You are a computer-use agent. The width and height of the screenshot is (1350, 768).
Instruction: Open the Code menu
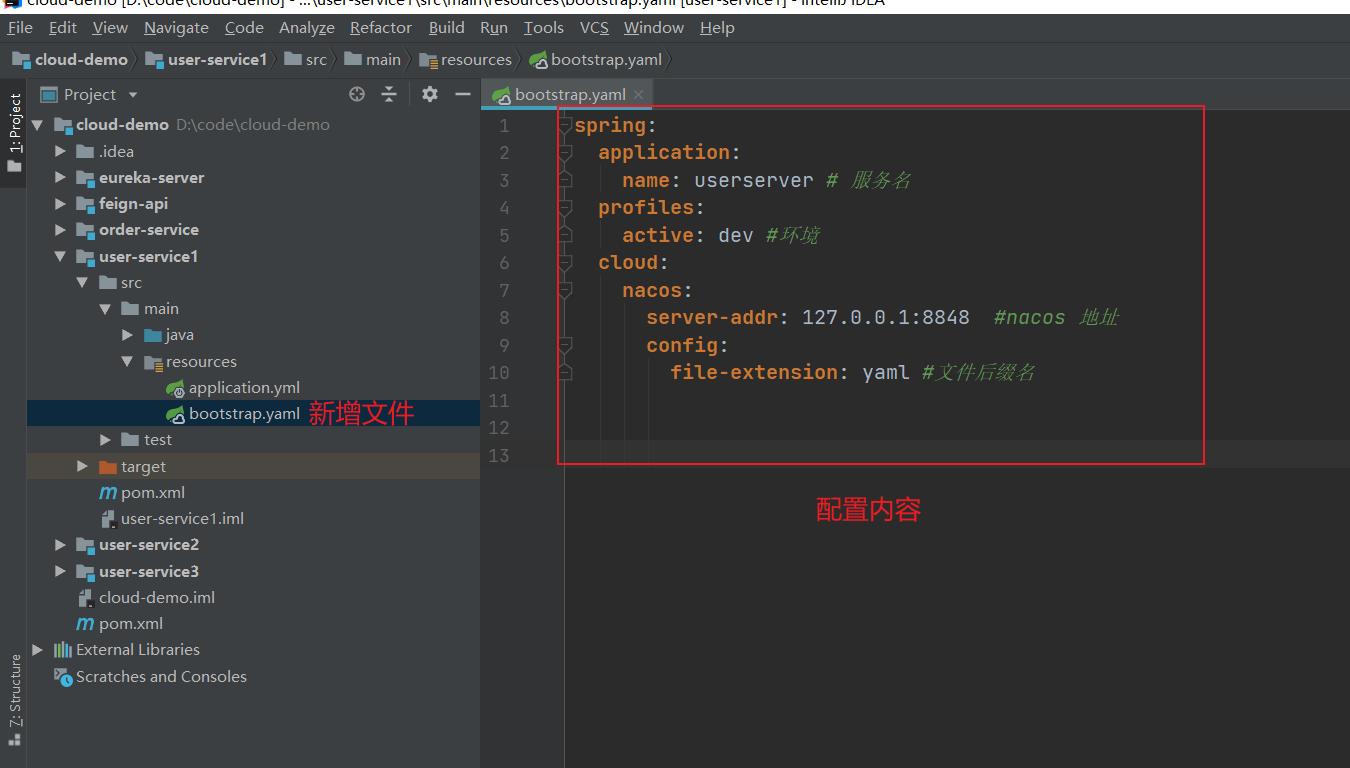244,28
